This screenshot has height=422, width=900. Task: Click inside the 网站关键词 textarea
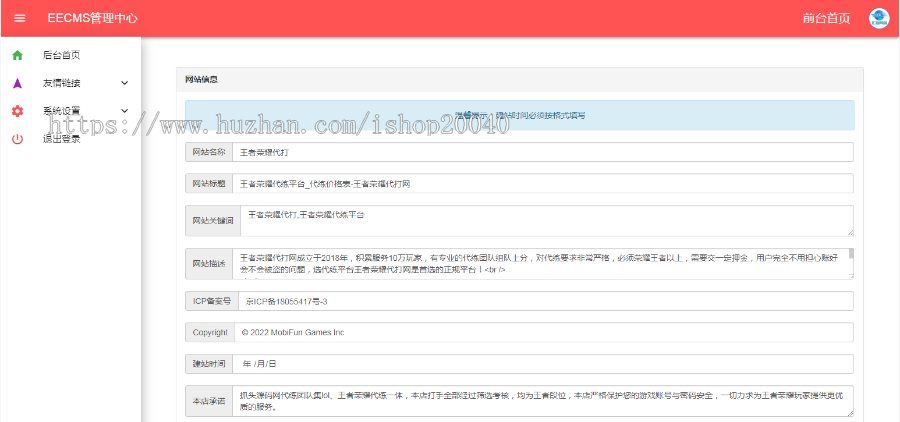point(542,220)
